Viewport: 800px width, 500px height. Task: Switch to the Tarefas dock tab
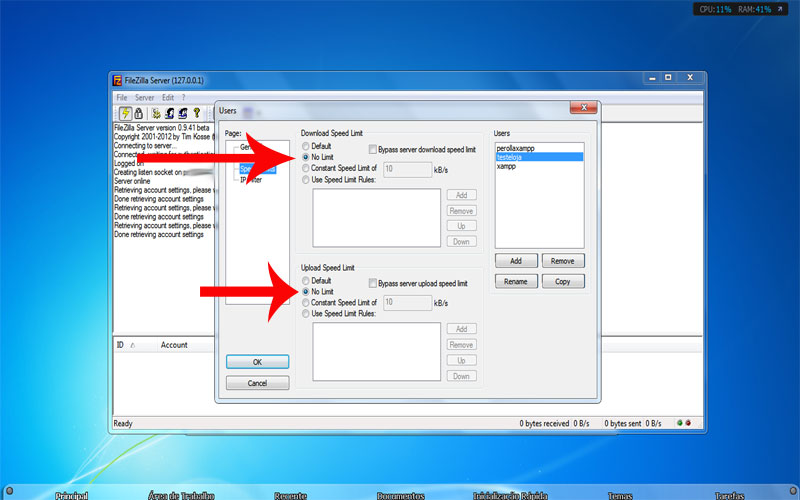tap(730, 495)
